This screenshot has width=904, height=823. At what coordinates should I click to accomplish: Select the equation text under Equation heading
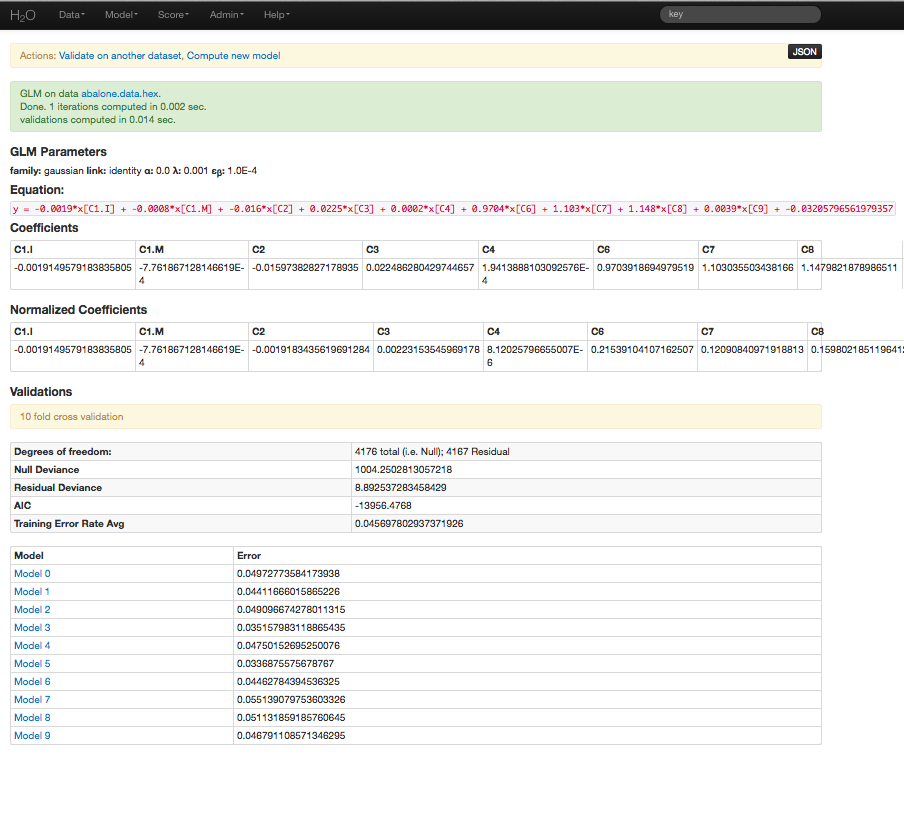[x=450, y=208]
